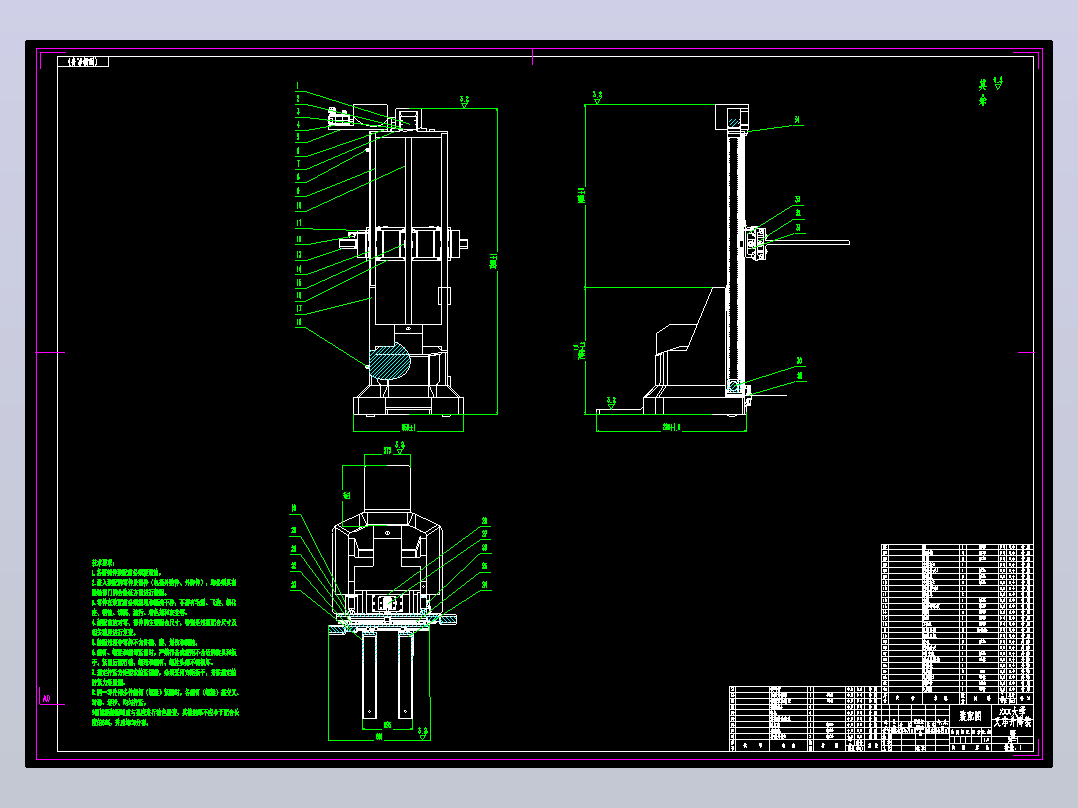This screenshot has width=1078, height=808.
Task: Click the right fork tine in the top view
Action: tap(406, 677)
